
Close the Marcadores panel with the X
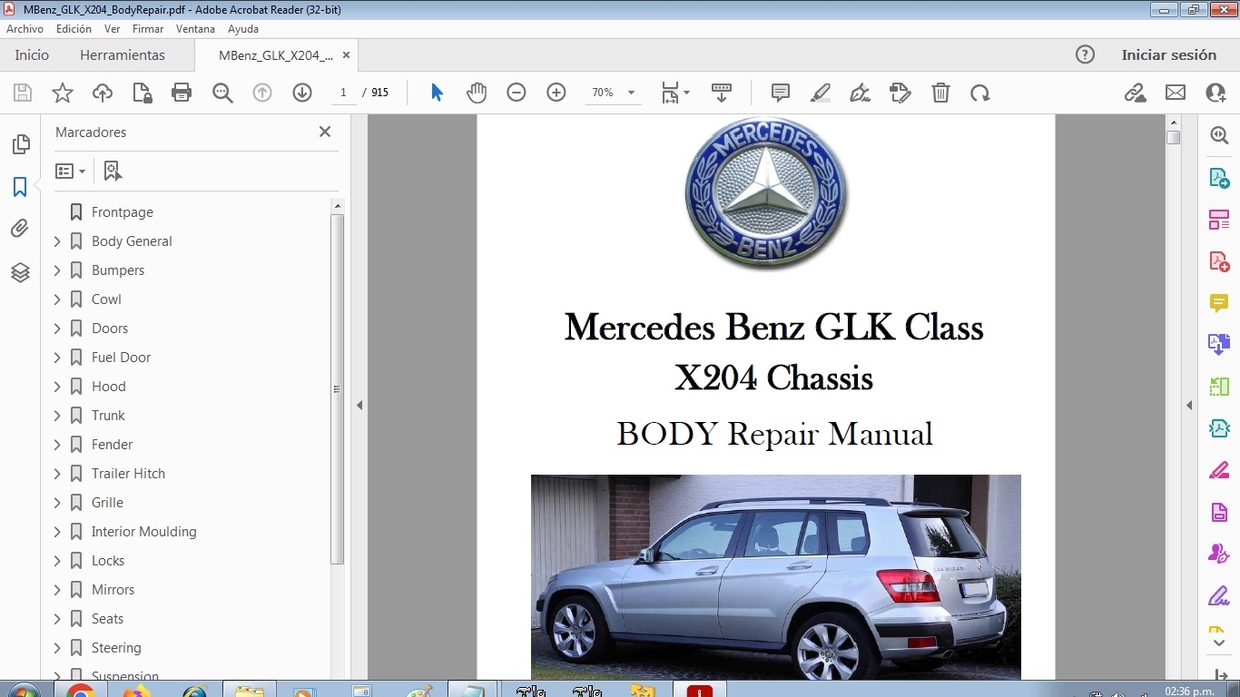[x=324, y=131]
